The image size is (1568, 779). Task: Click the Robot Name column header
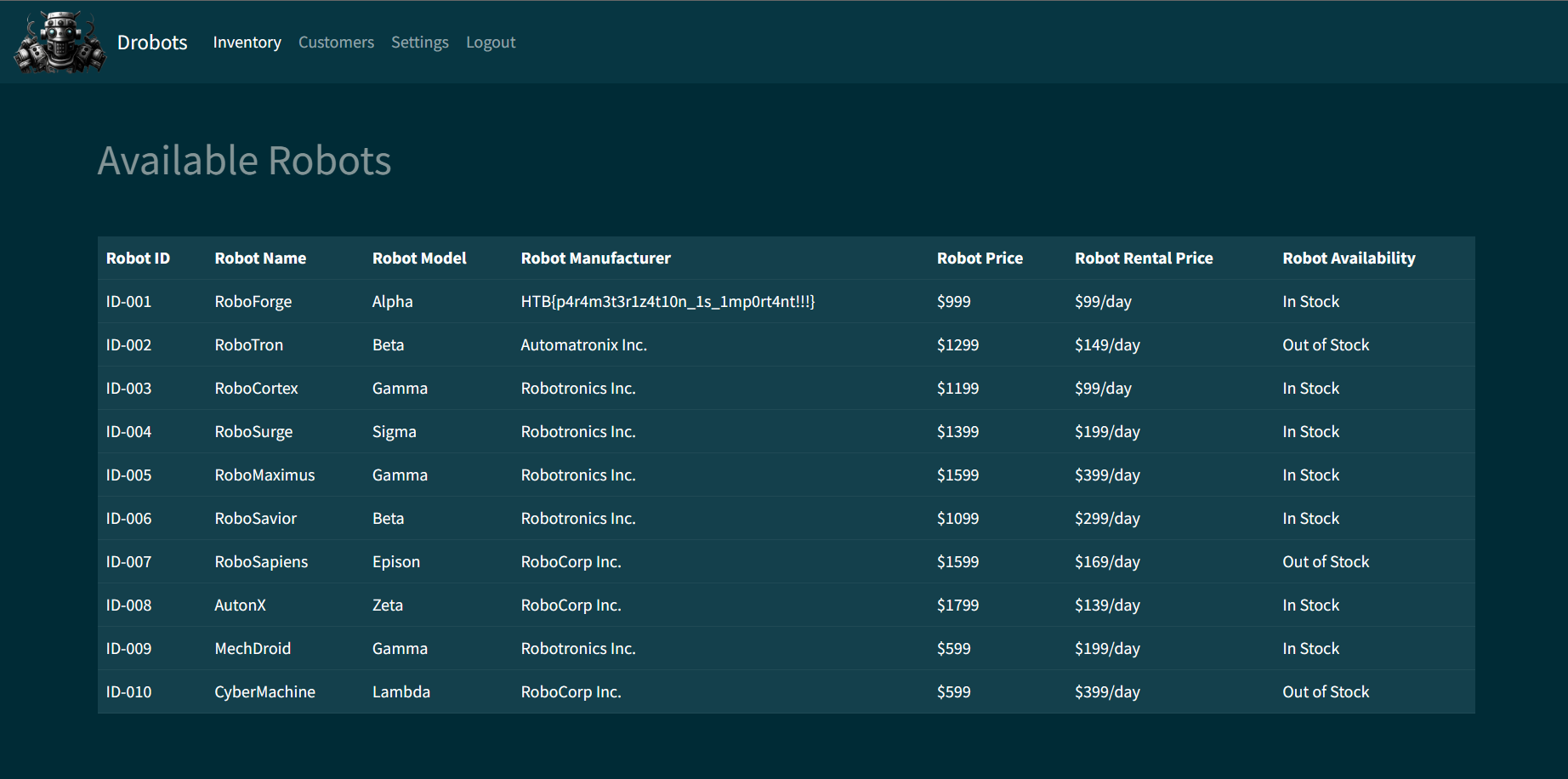tap(260, 259)
